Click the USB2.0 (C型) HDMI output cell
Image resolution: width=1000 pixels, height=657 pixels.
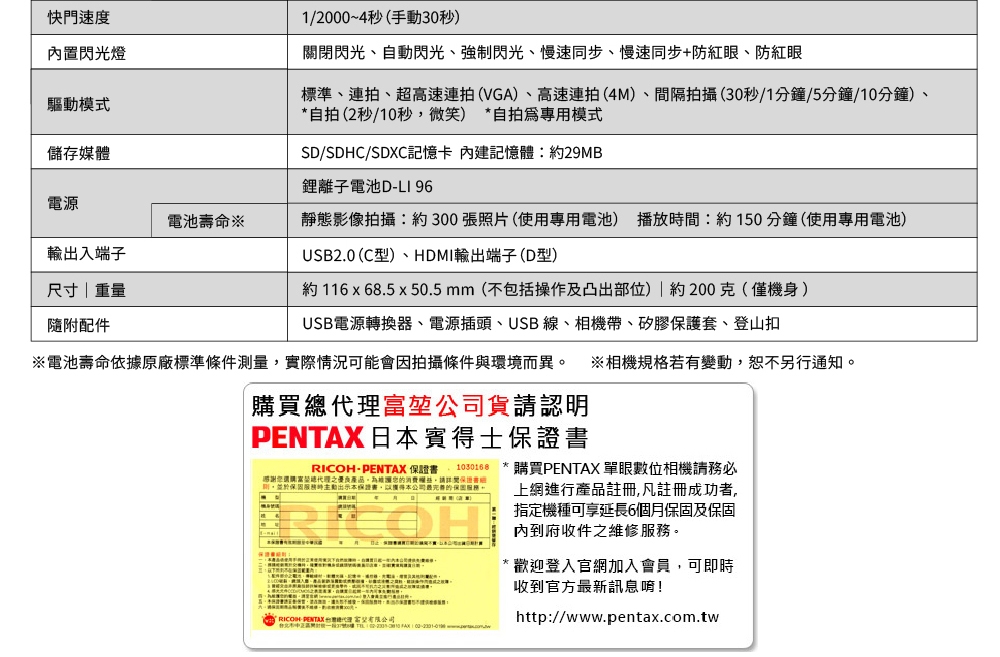(x=429, y=254)
